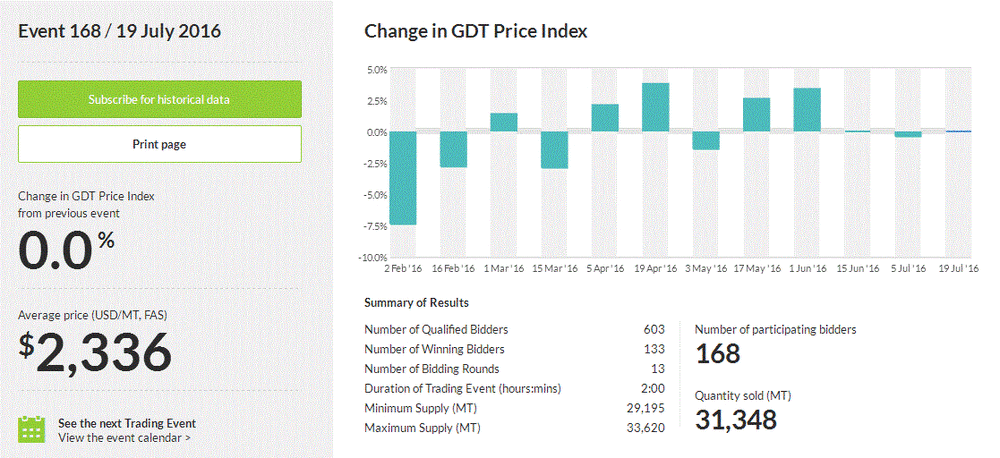Click Subscribe for historical data button
1000x458 pixels.
[160, 100]
